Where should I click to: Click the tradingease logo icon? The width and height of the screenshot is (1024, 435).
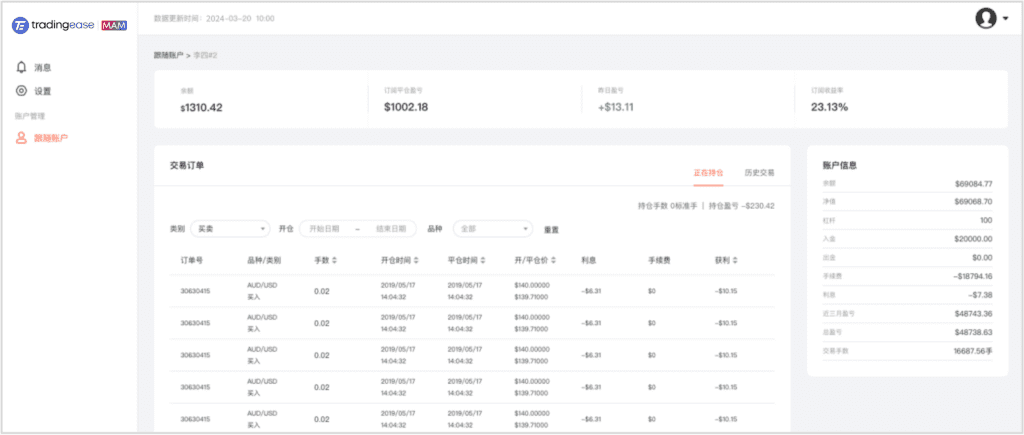pyautogui.click(x=19, y=24)
